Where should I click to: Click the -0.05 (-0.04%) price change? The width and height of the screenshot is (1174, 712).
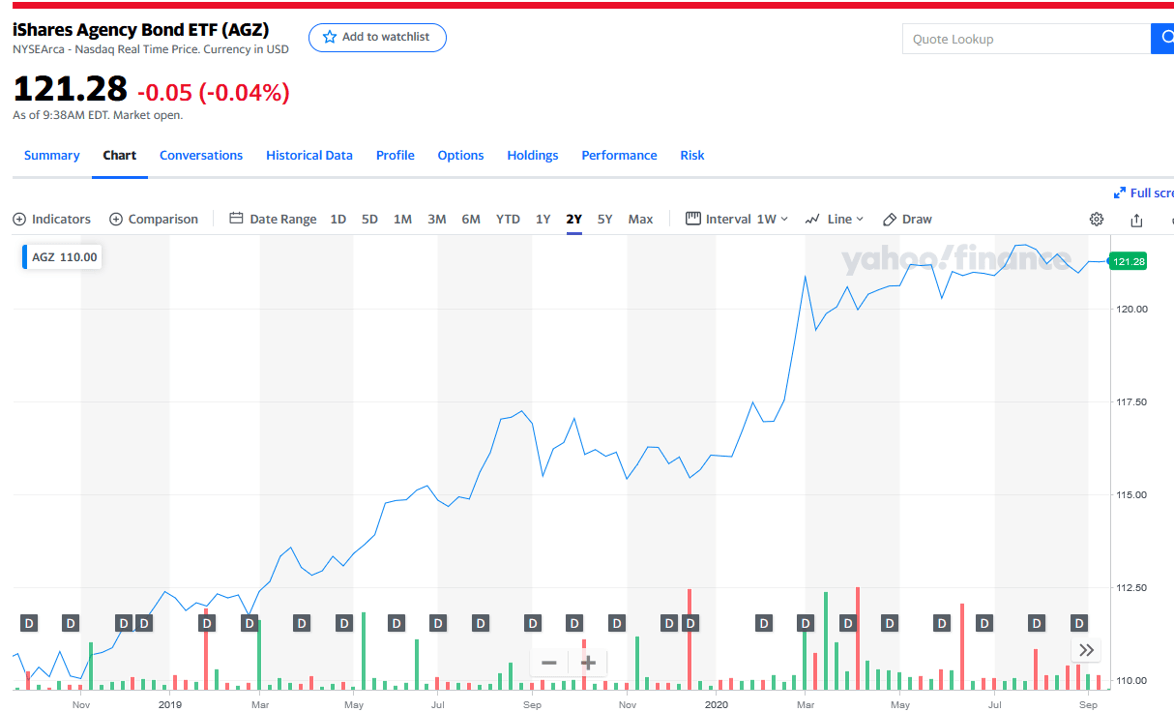[213, 92]
